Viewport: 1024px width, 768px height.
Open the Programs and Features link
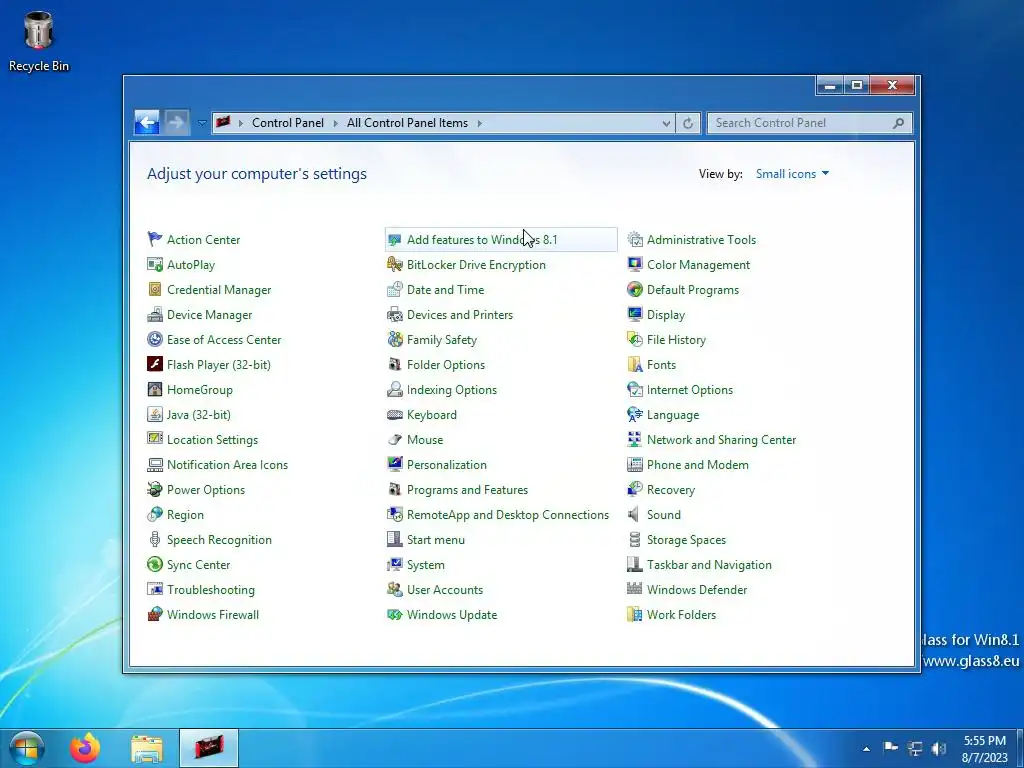tap(468, 490)
